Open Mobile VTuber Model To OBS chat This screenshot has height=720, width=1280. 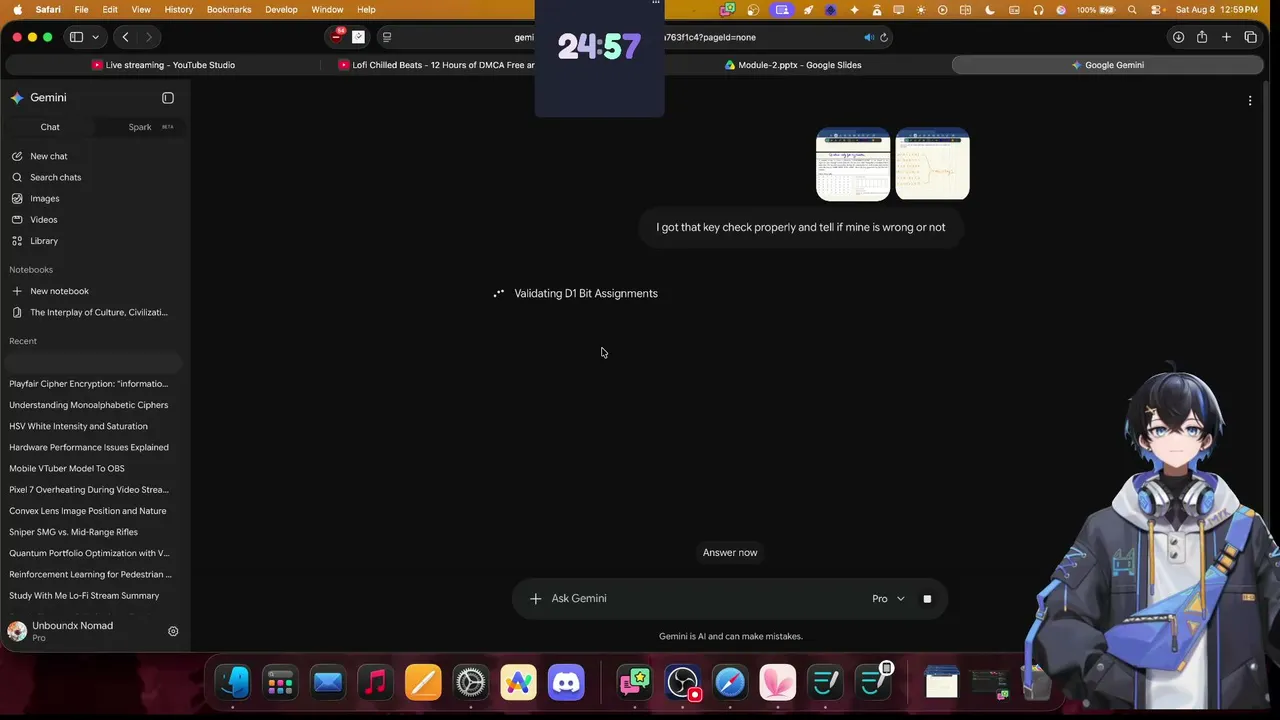pyautogui.click(x=67, y=468)
